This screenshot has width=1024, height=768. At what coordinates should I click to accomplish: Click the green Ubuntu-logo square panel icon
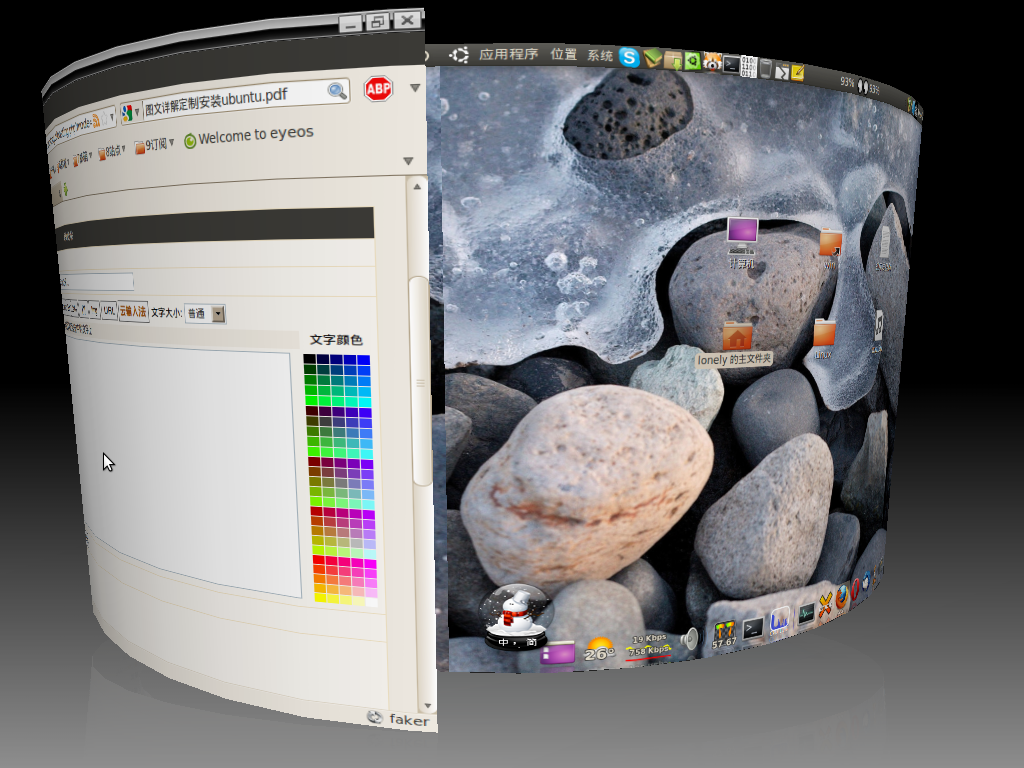tap(692, 61)
